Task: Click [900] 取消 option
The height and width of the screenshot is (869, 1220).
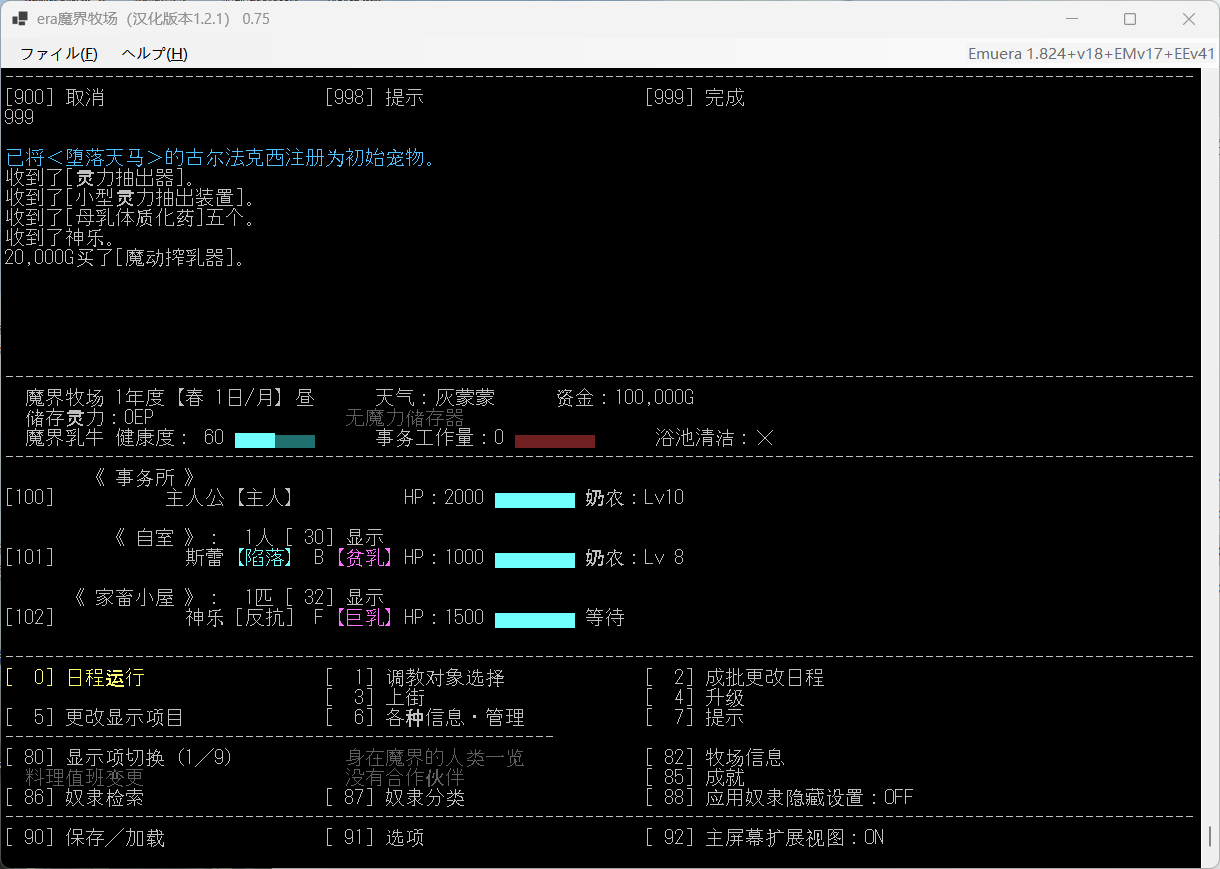Action: [55, 98]
